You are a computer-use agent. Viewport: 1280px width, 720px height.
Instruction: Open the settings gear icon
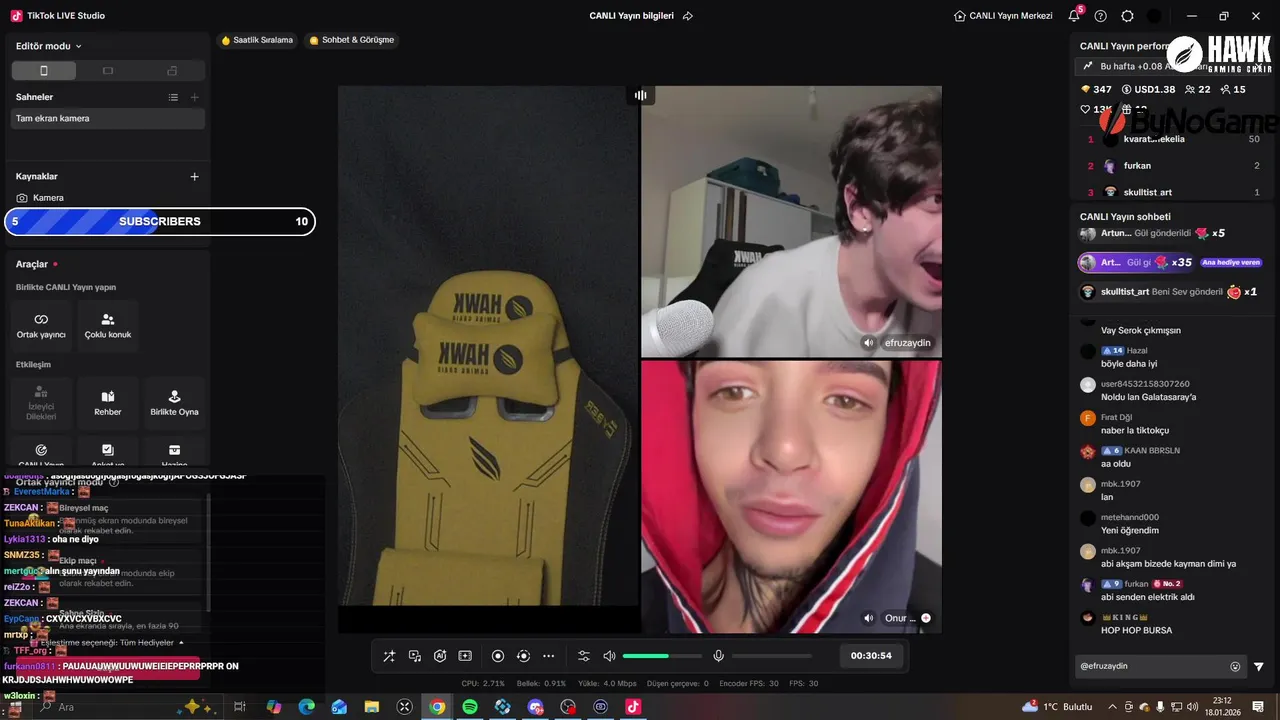(1128, 16)
